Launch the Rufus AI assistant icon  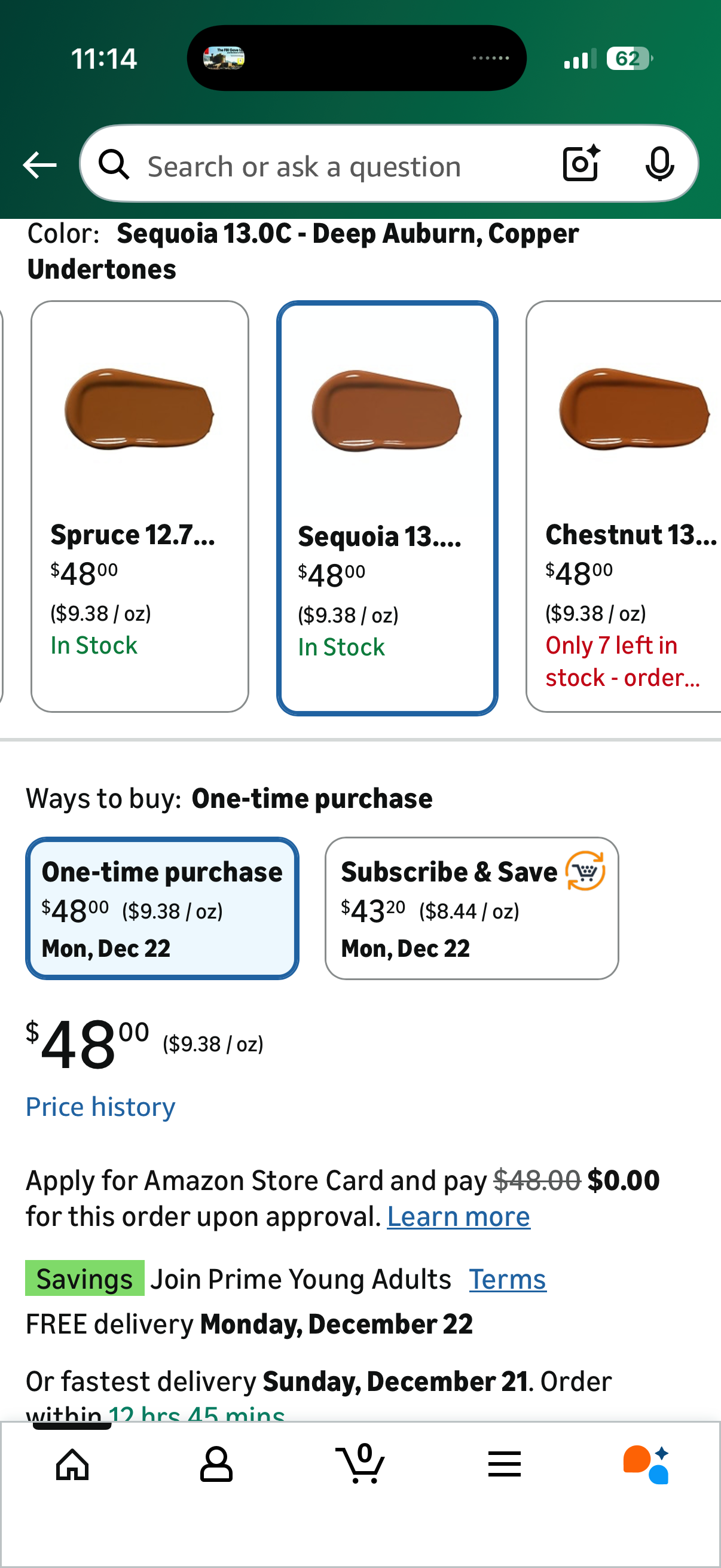point(646,1464)
